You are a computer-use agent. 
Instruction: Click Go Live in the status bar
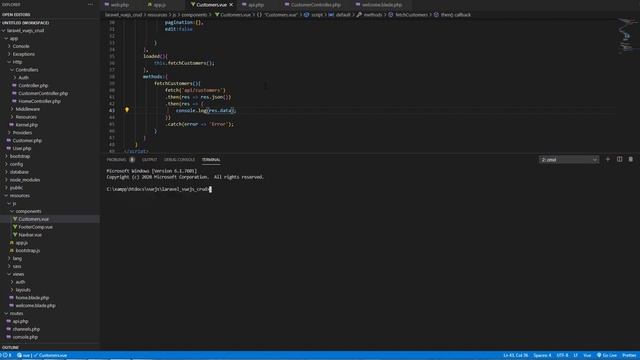pos(607,355)
